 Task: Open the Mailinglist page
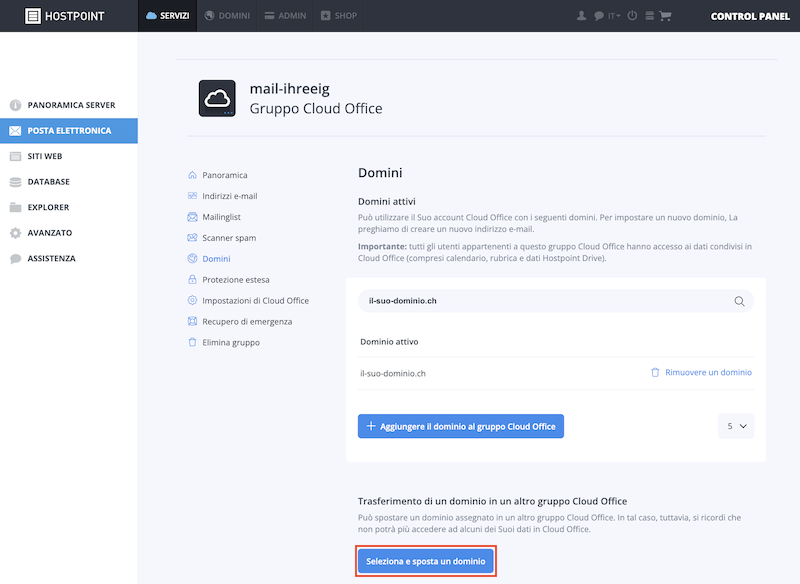coord(214,217)
